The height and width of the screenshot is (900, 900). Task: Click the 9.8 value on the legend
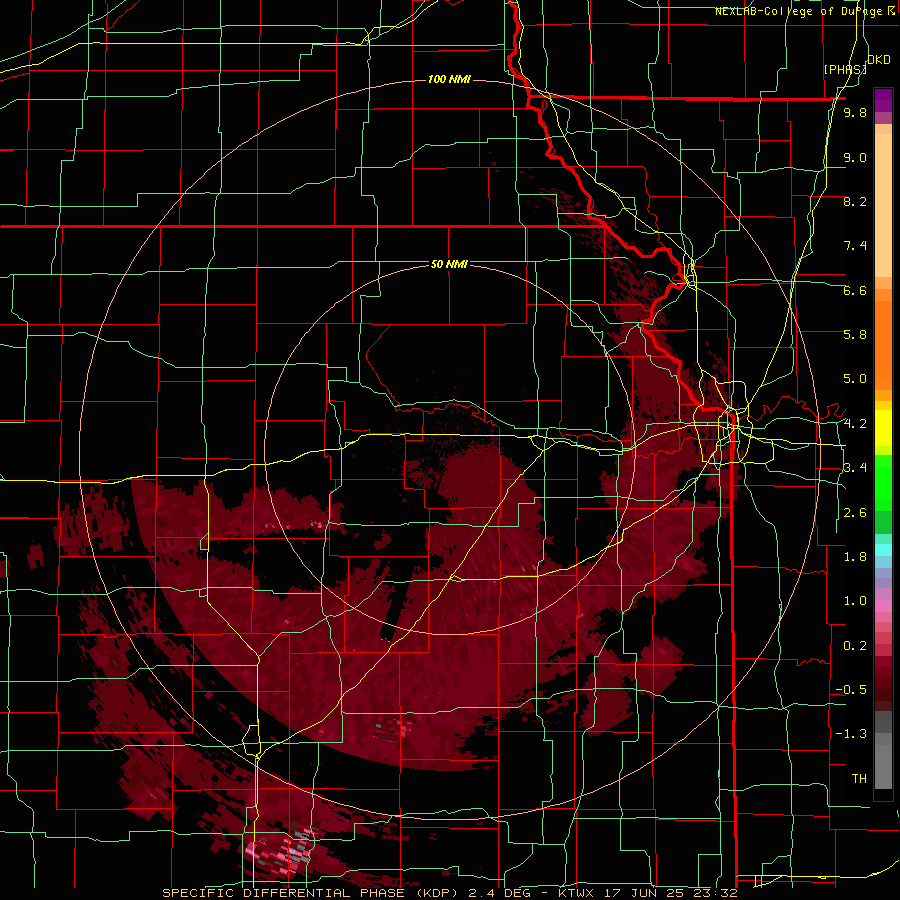[x=855, y=113]
